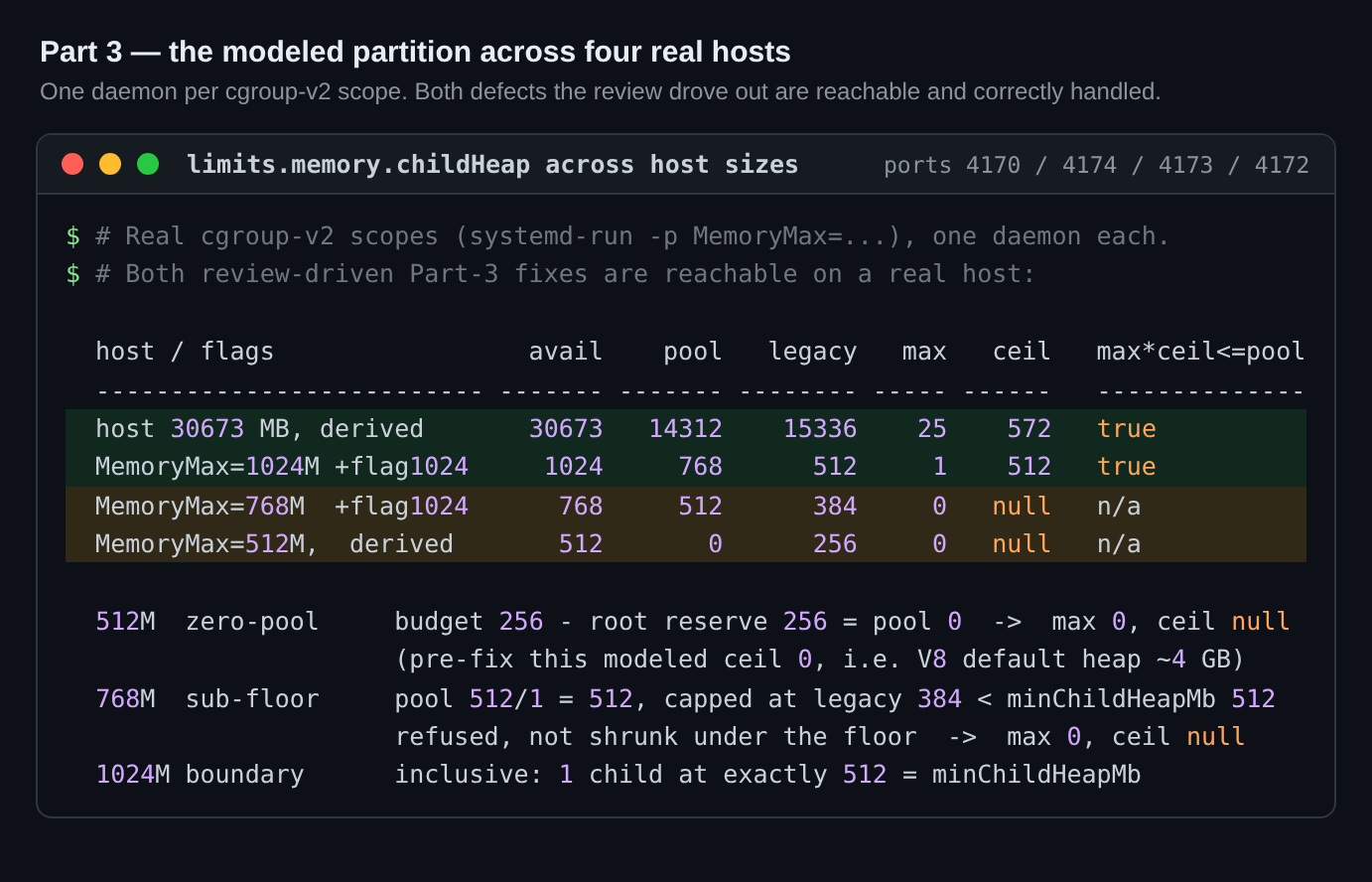Click pool value 0 in the MemoryMax=512M row
The height and width of the screenshot is (882, 1372).
coord(715,544)
